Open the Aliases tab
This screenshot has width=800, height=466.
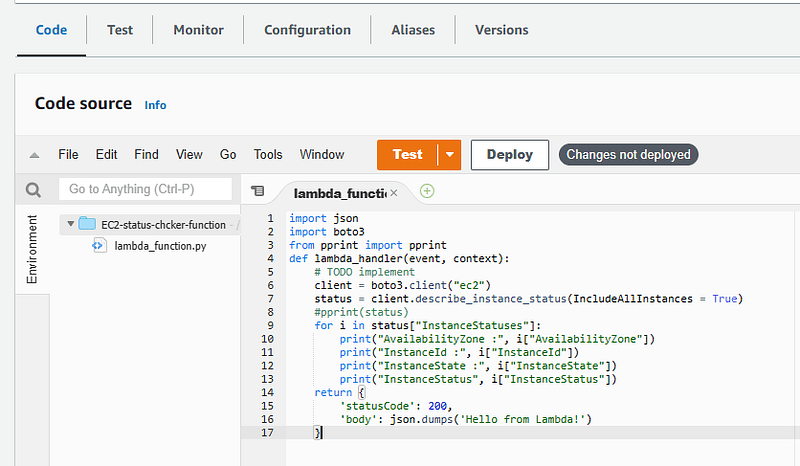(413, 30)
